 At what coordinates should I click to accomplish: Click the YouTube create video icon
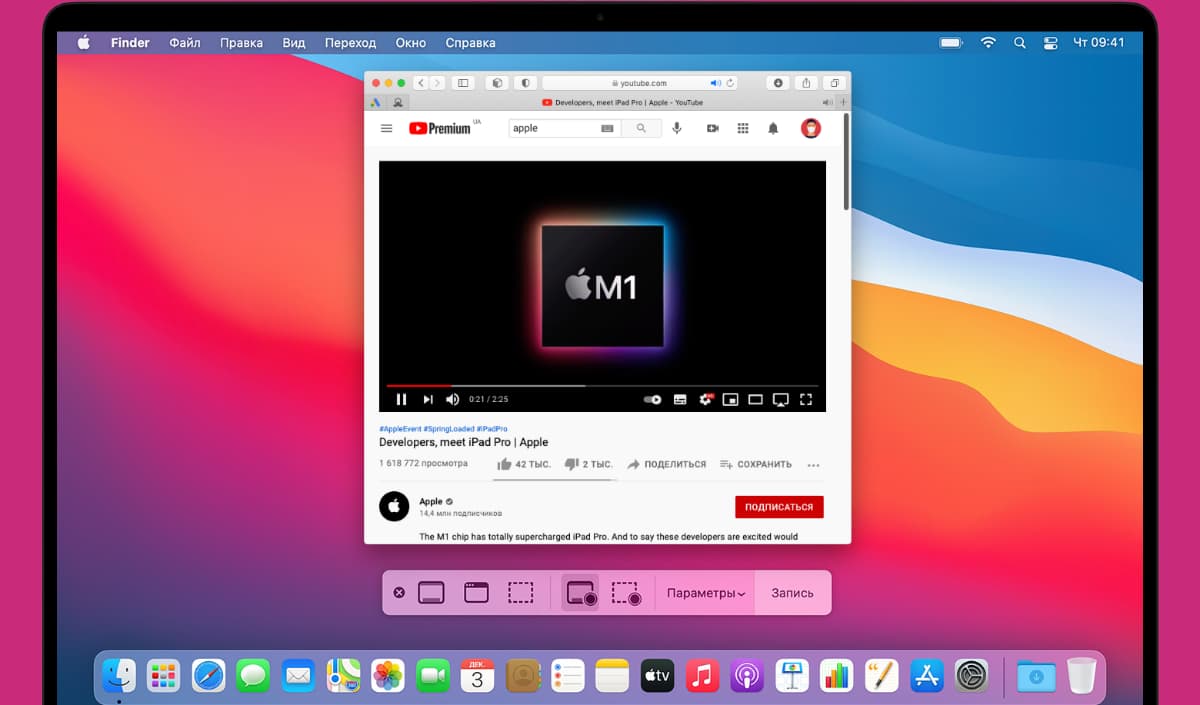(x=712, y=128)
